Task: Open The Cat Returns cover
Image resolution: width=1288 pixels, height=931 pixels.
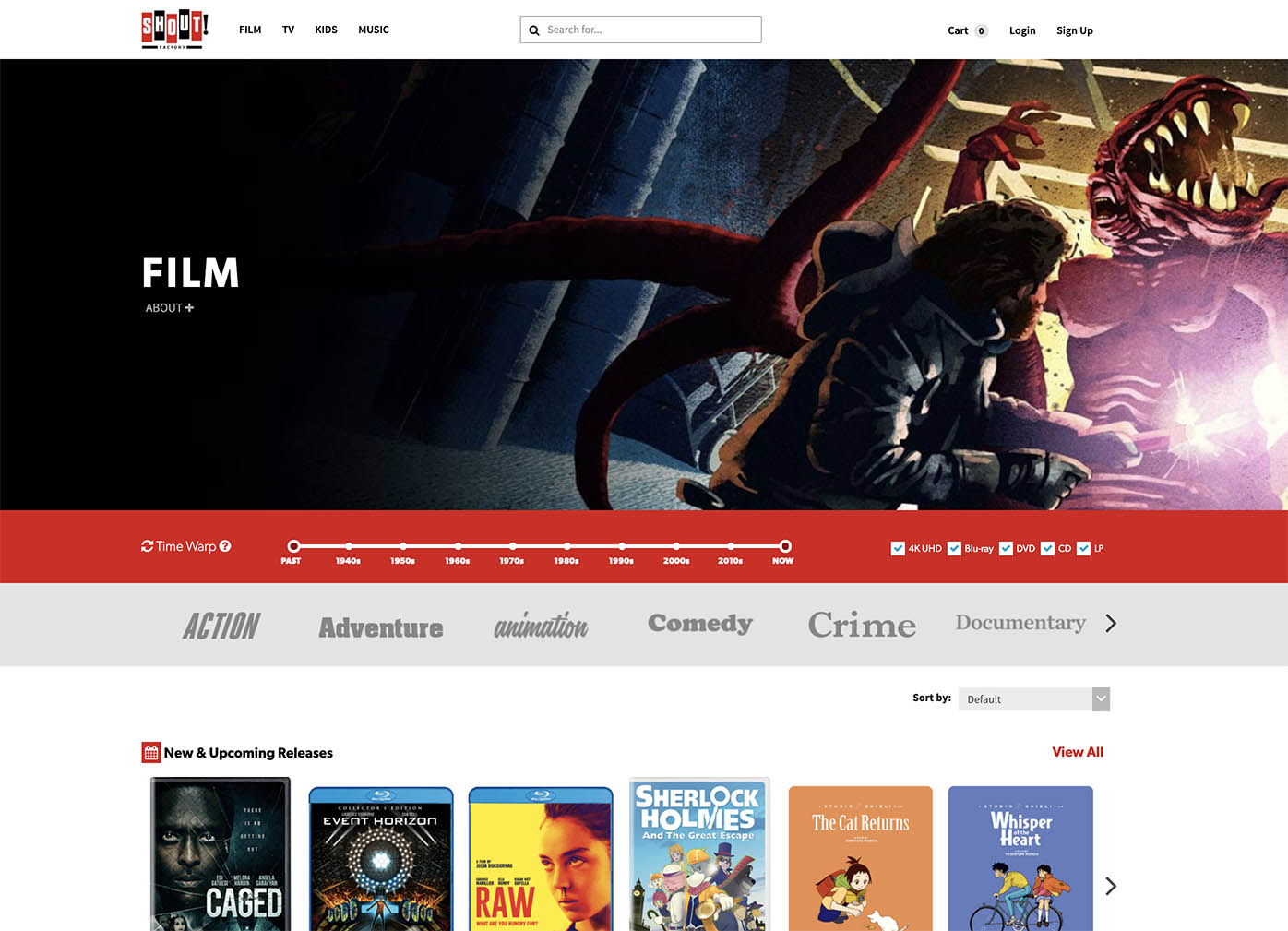Action: pos(861,858)
